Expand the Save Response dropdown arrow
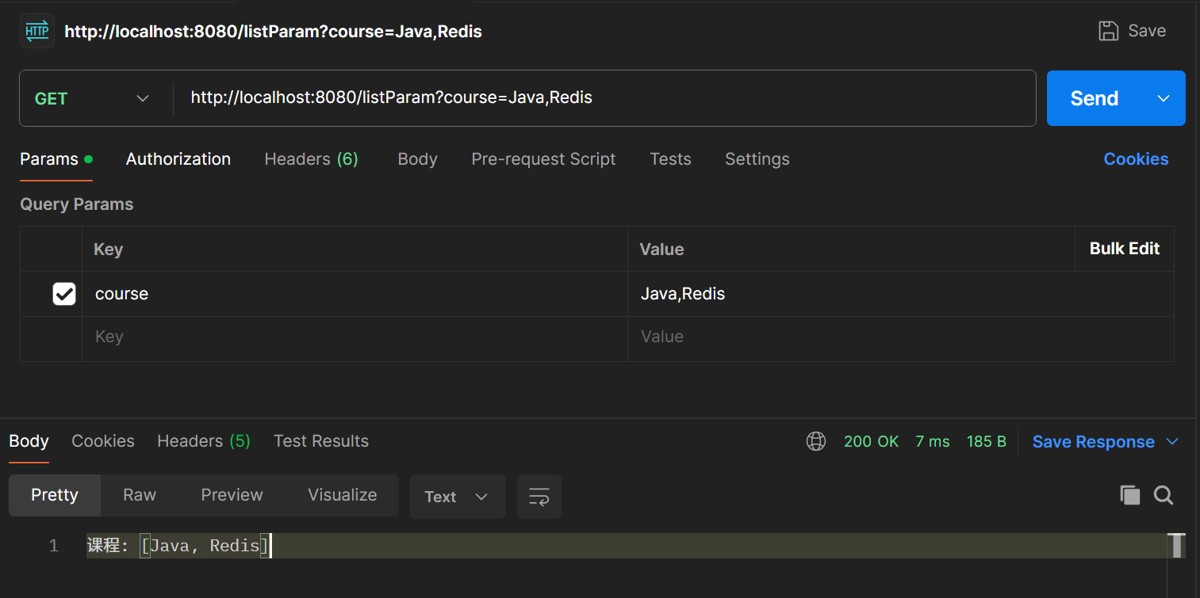Viewport: 1200px width, 598px height. (1173, 441)
